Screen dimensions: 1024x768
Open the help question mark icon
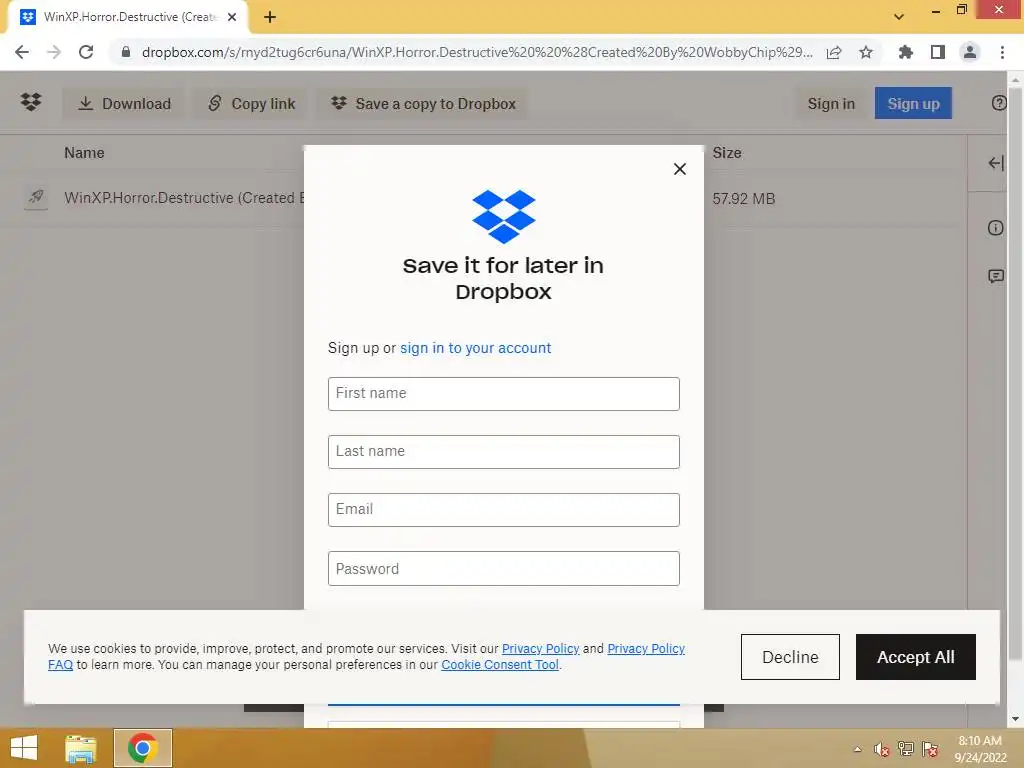(999, 103)
